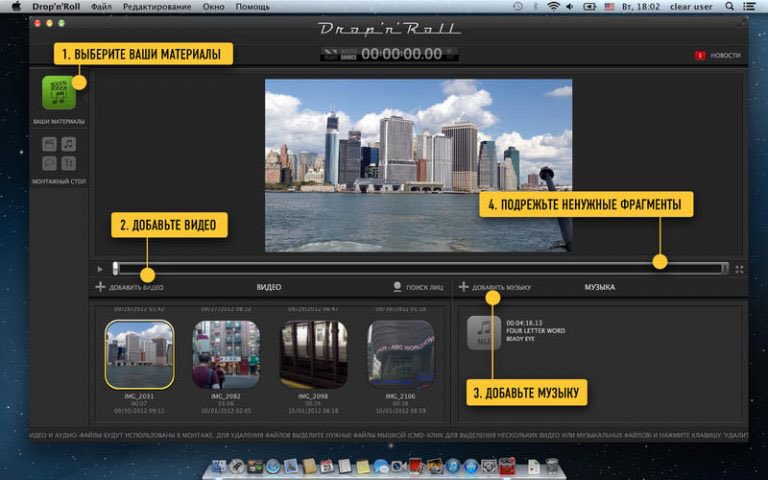Click the 00:04:16.13 track duration

(x=524, y=323)
